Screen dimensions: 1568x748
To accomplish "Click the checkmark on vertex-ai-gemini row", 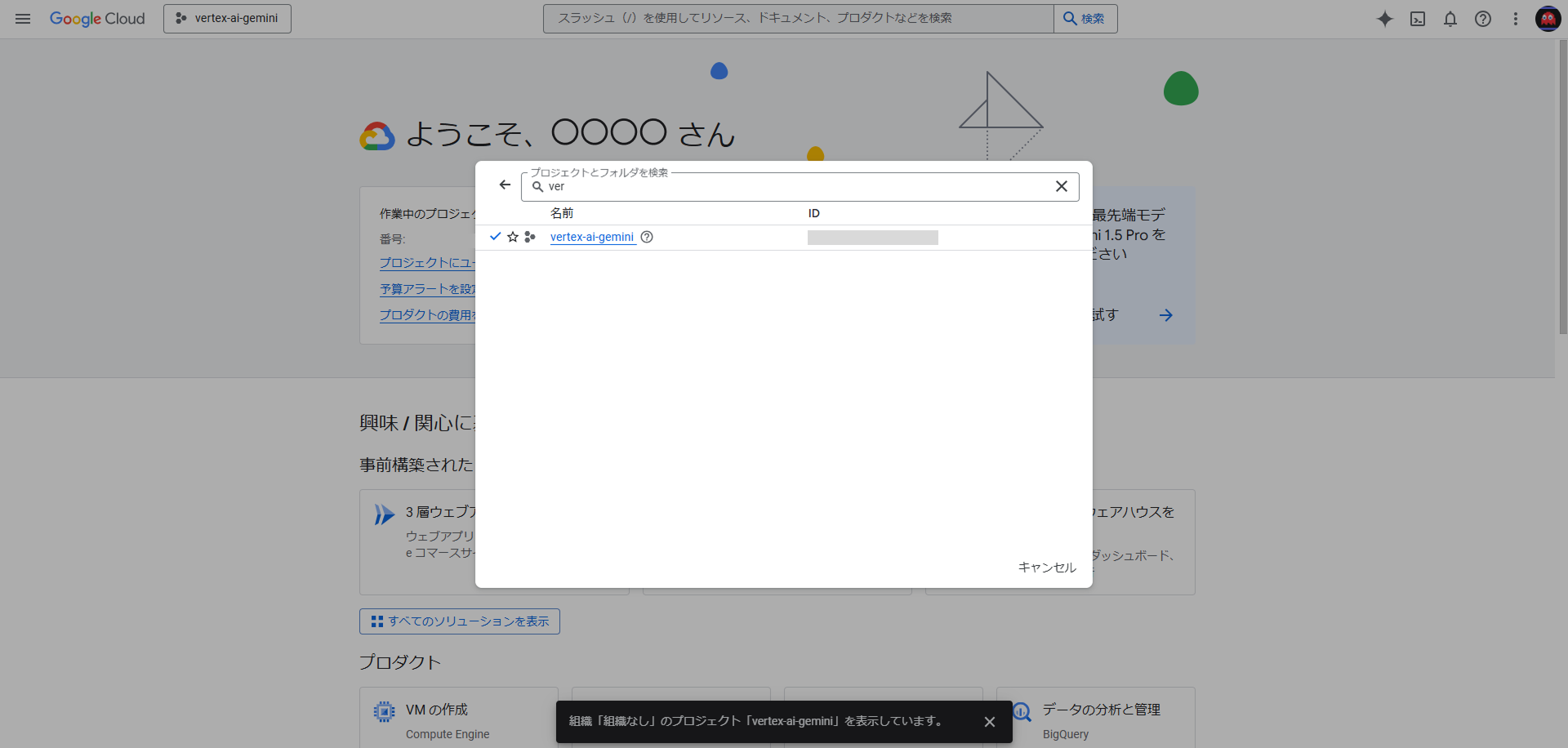I will [x=495, y=237].
